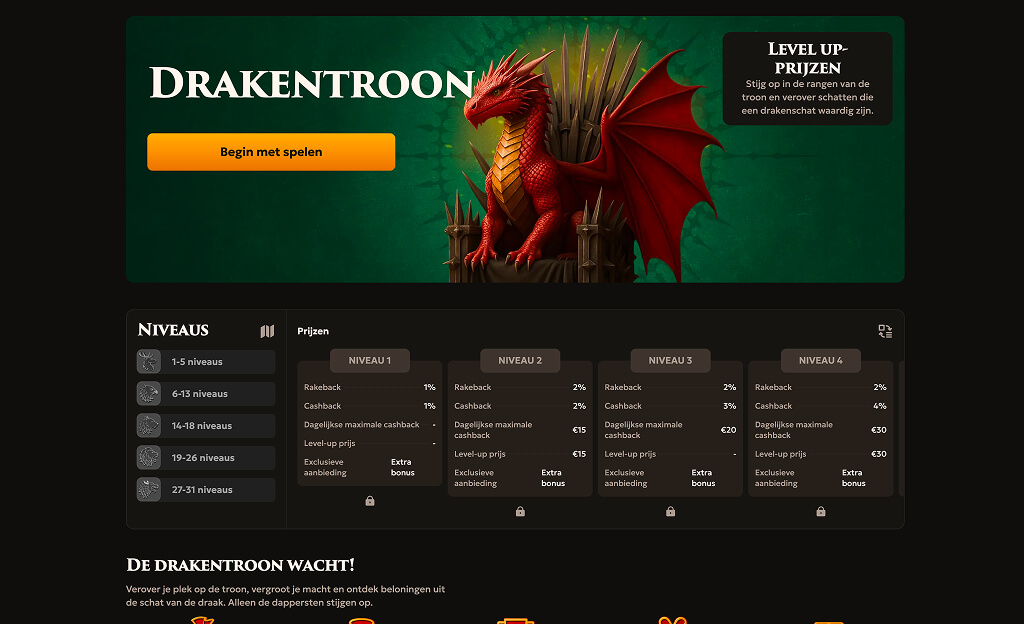Click Niveau 1 Level-up prijs row

click(370, 443)
